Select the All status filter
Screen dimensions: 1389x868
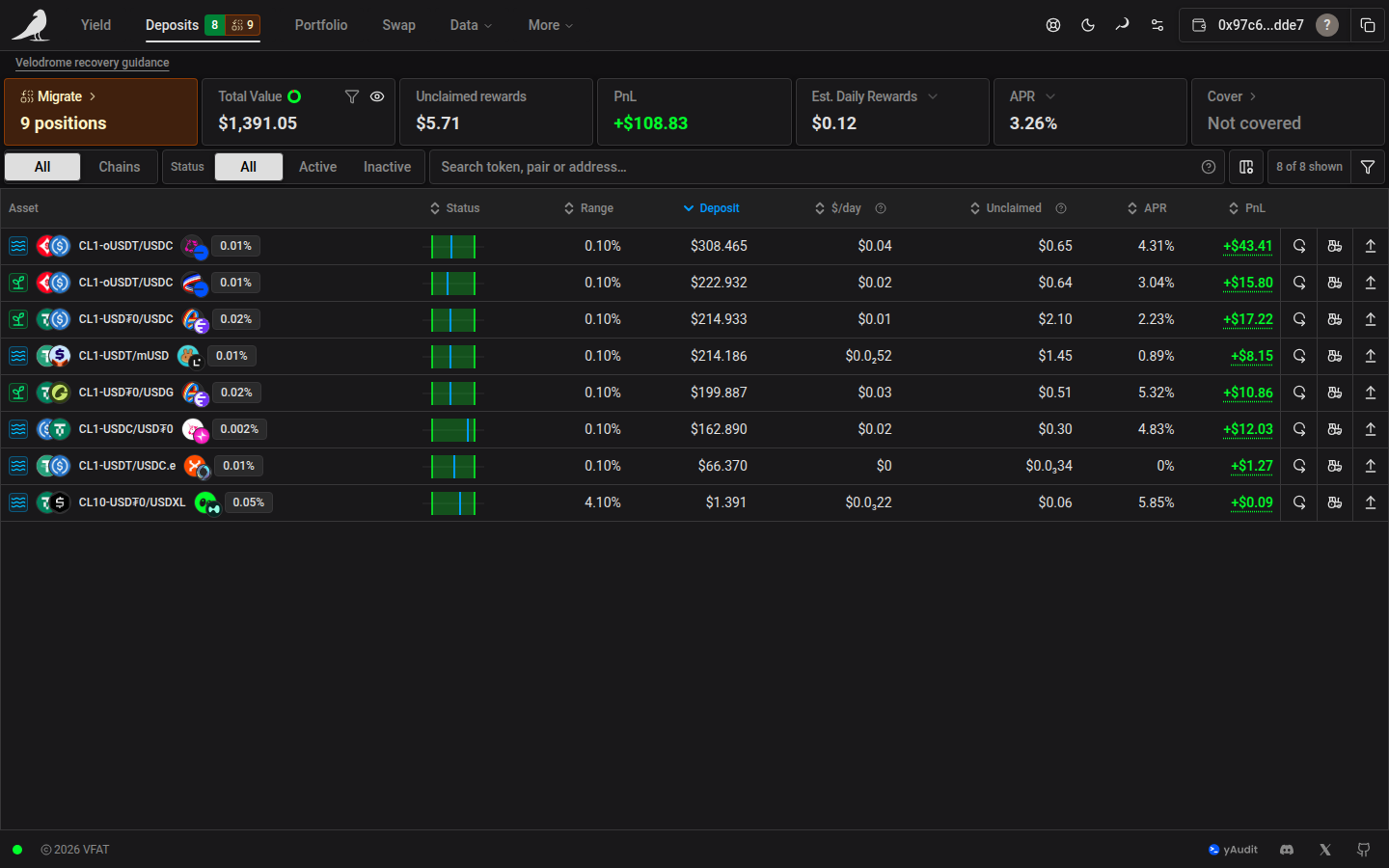click(x=249, y=167)
